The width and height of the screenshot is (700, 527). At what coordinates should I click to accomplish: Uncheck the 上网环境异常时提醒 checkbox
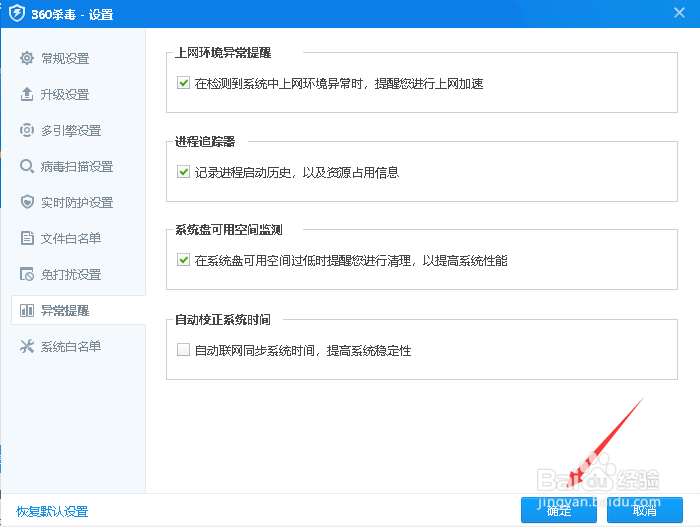(183, 83)
